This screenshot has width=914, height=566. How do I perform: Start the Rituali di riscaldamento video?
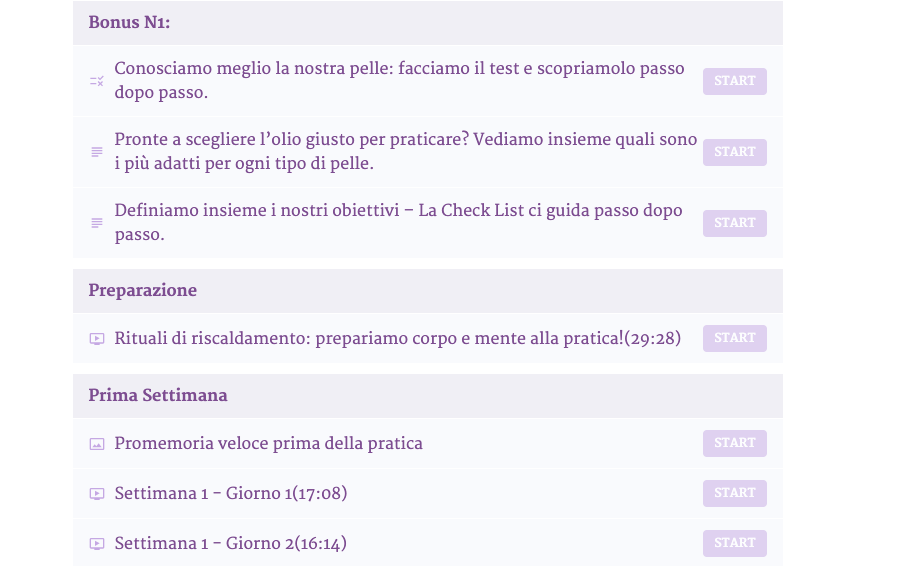click(x=734, y=338)
